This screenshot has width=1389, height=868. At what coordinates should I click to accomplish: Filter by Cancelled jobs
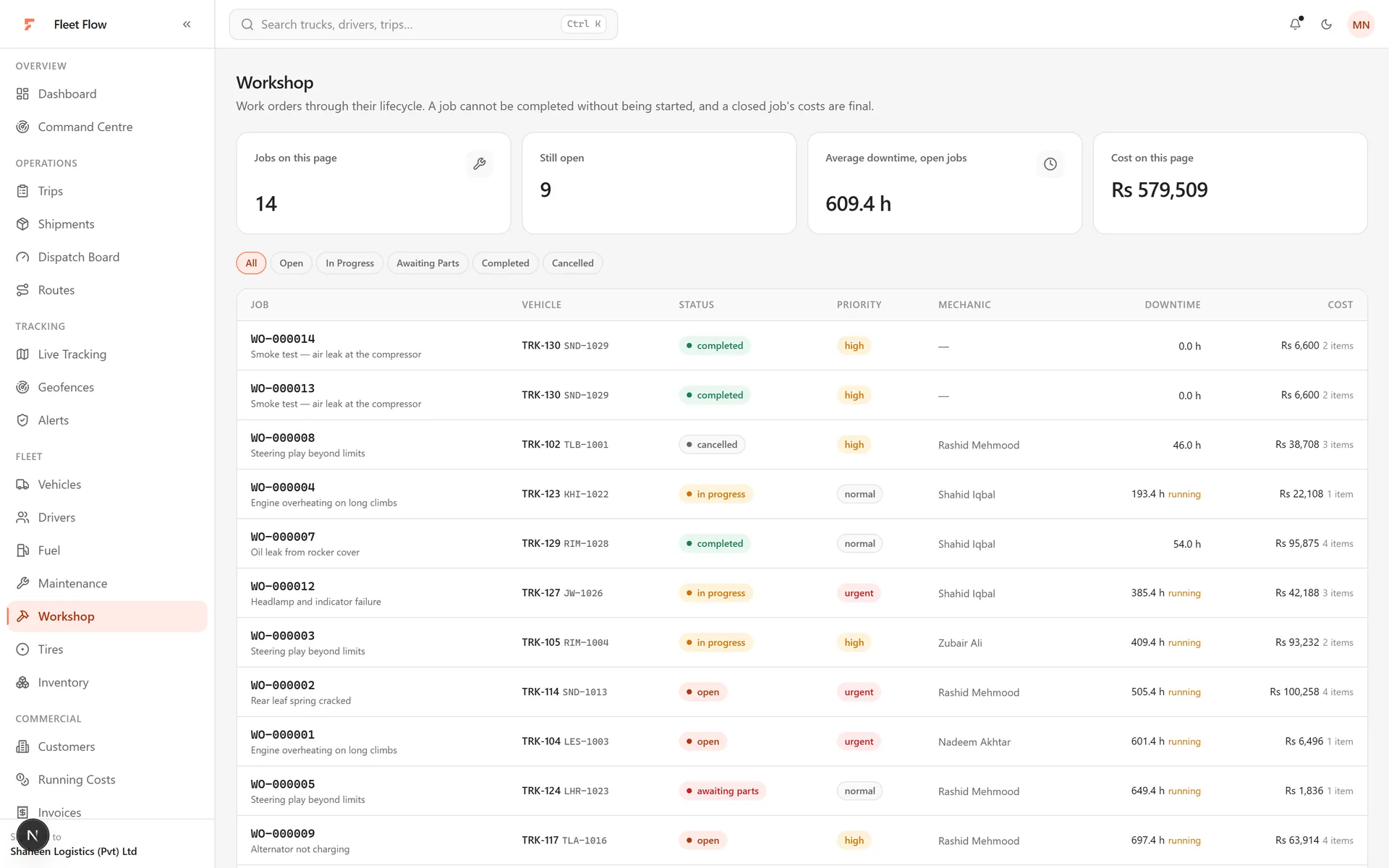[x=573, y=263]
